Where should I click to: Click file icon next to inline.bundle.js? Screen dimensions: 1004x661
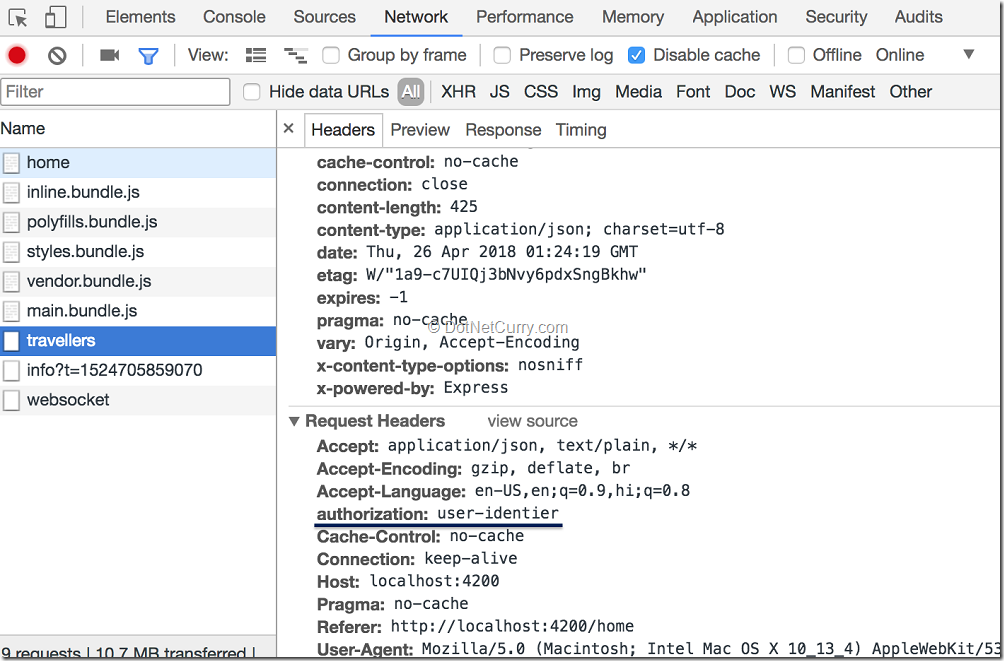tap(11, 192)
